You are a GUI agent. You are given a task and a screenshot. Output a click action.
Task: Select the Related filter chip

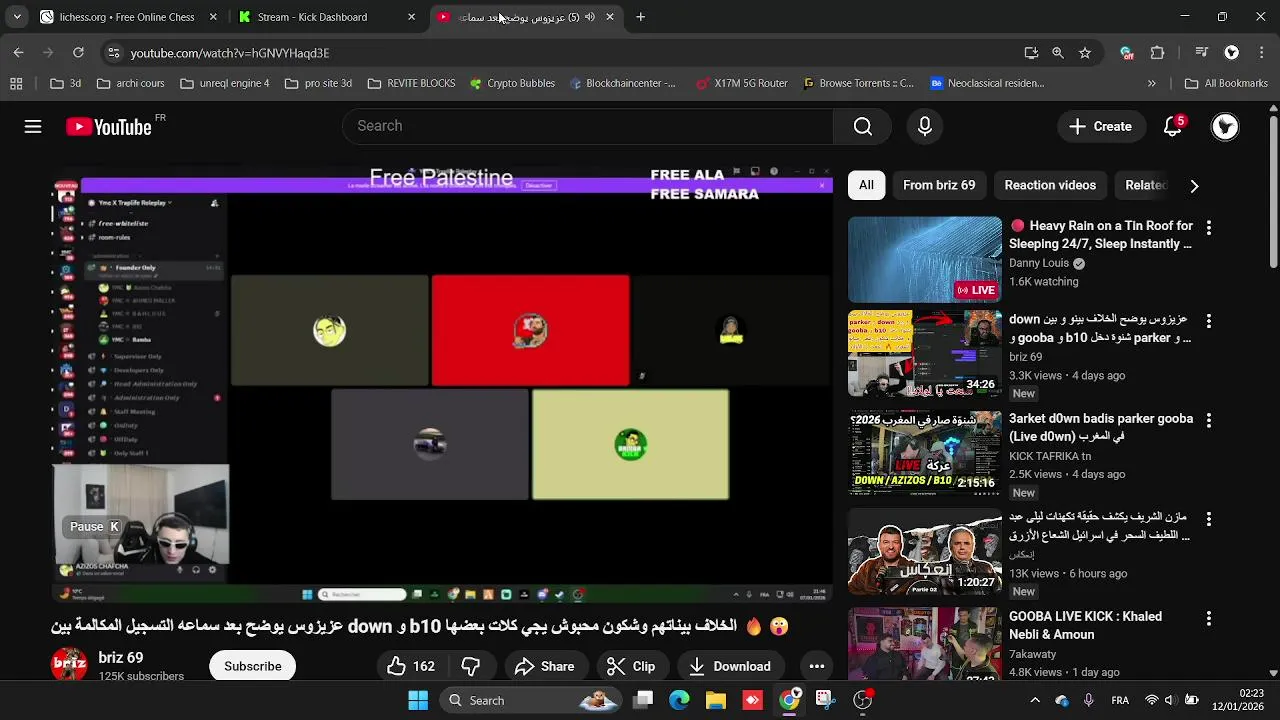coord(1145,185)
